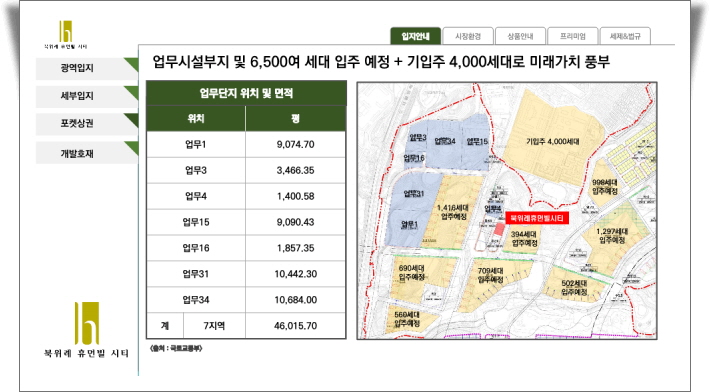Click the 7지역 total cell
Image resolution: width=710 pixels, height=392 pixels.
click(x=214, y=325)
